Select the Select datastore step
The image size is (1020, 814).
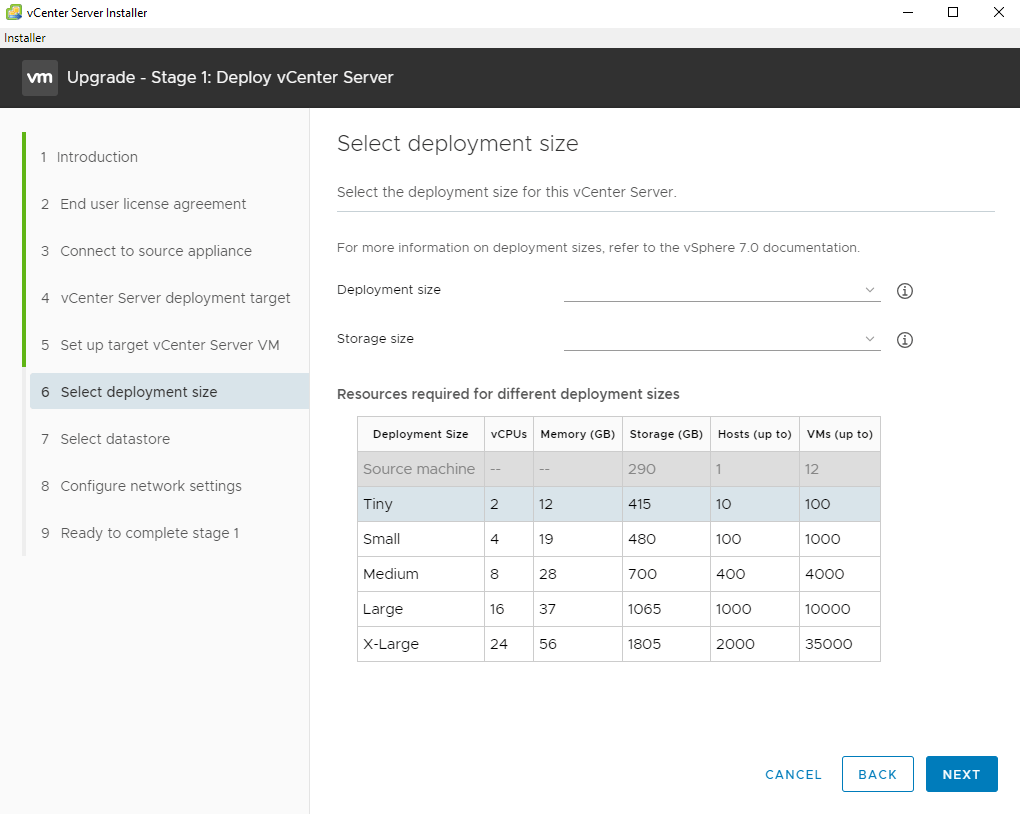pos(115,439)
